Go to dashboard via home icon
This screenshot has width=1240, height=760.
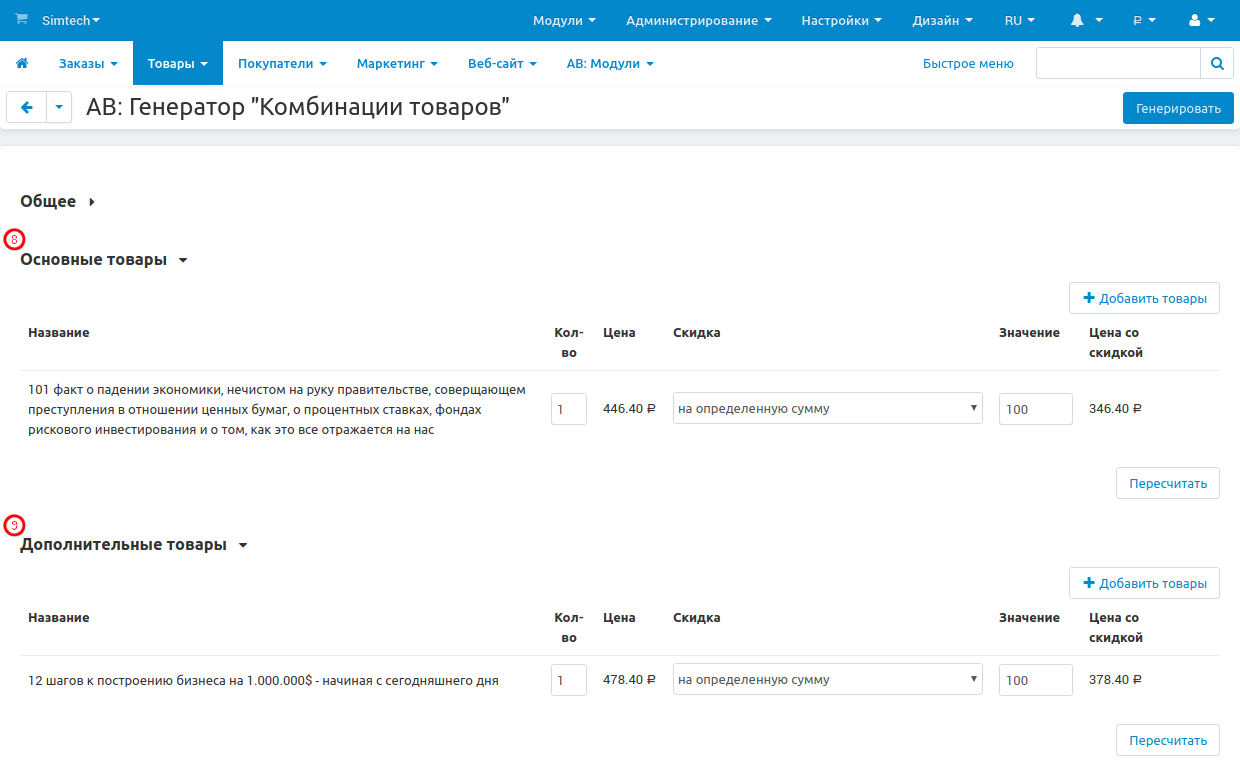tap(22, 62)
